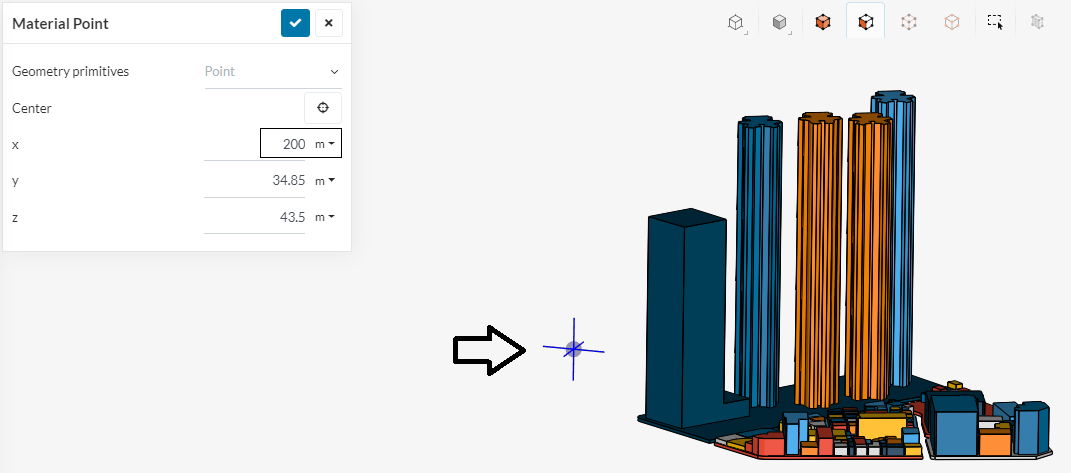
Task: Open unit dropdown for y coordinate
Action: (x=324, y=180)
